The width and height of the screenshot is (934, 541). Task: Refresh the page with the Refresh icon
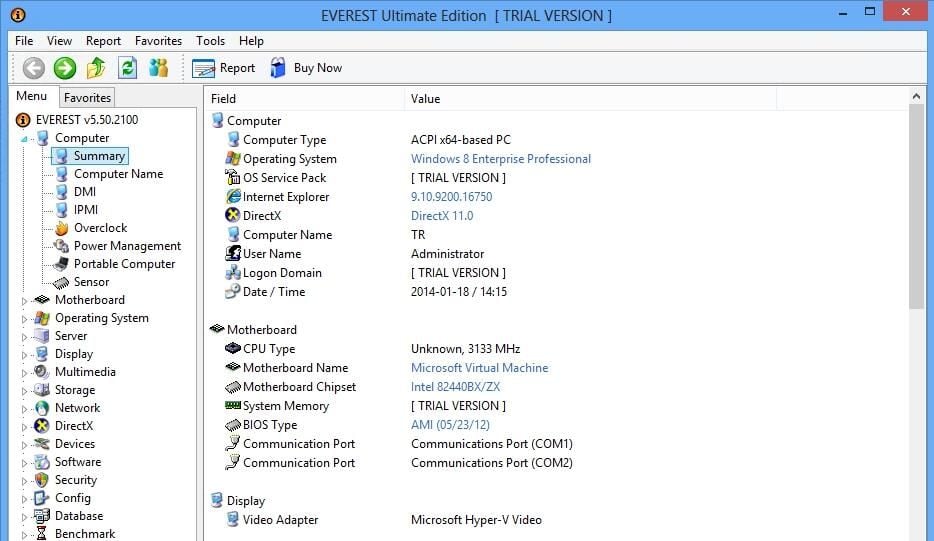pyautogui.click(x=127, y=68)
